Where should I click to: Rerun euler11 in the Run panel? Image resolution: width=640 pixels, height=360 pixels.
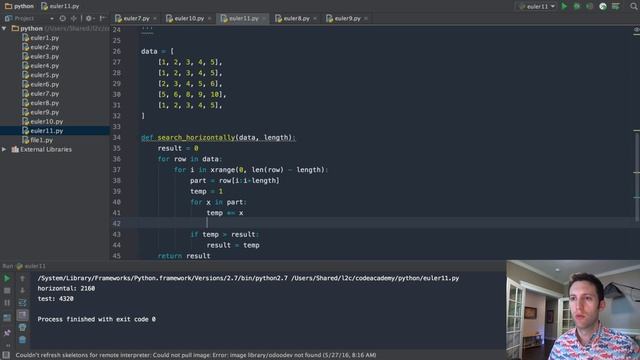[7, 279]
